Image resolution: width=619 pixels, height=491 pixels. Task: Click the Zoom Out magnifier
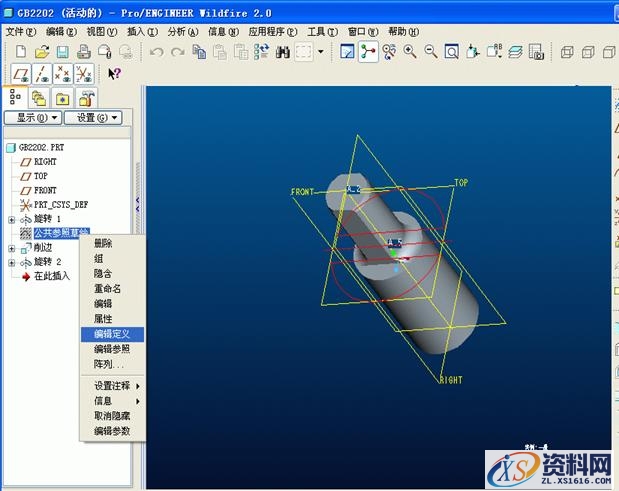click(431, 52)
